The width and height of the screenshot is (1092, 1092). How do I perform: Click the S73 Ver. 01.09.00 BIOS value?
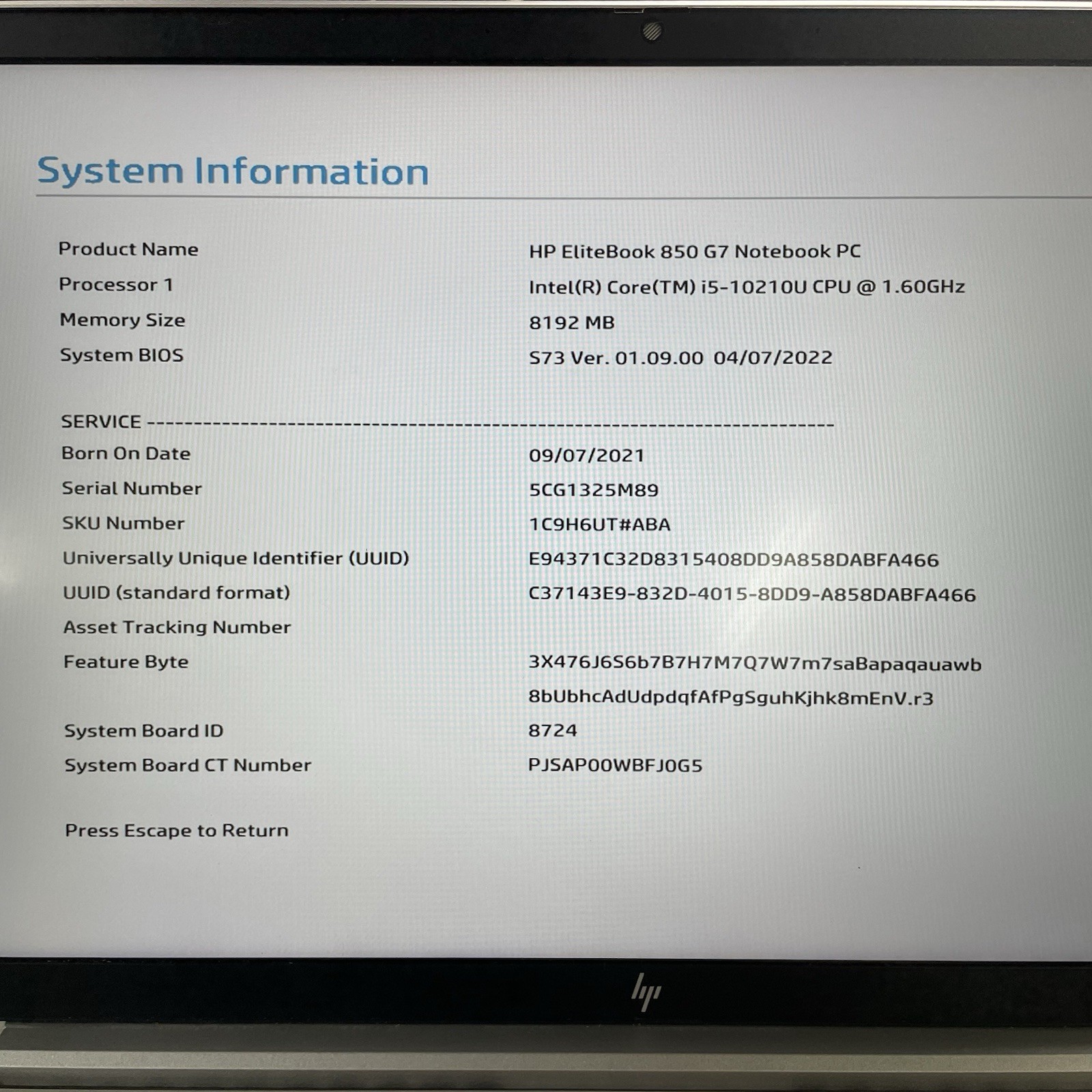coord(680,358)
